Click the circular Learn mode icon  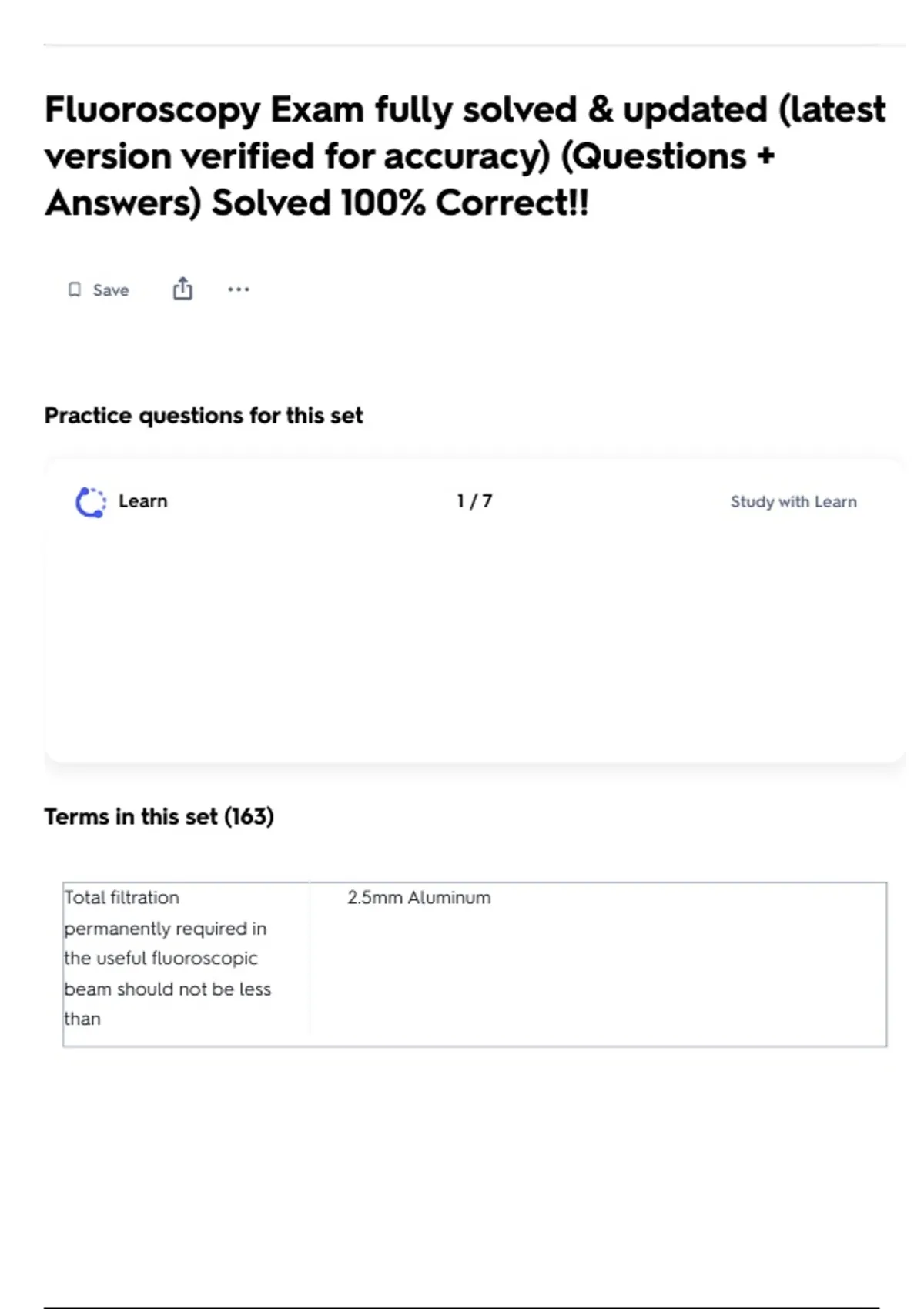pos(91,502)
